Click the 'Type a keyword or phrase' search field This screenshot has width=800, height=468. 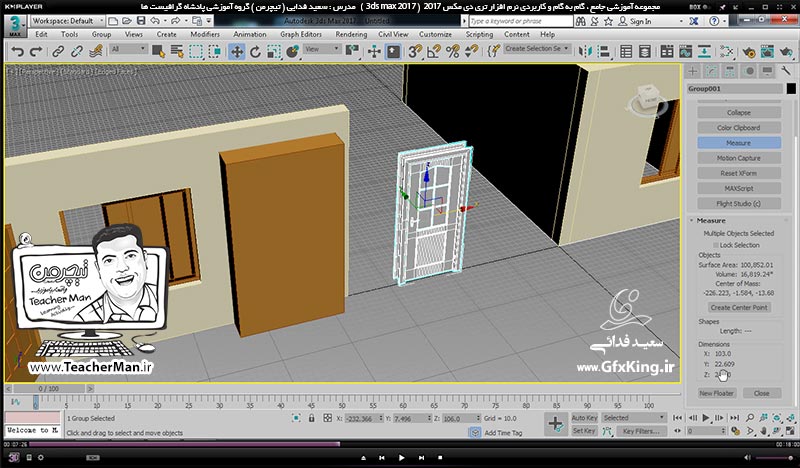[520, 21]
